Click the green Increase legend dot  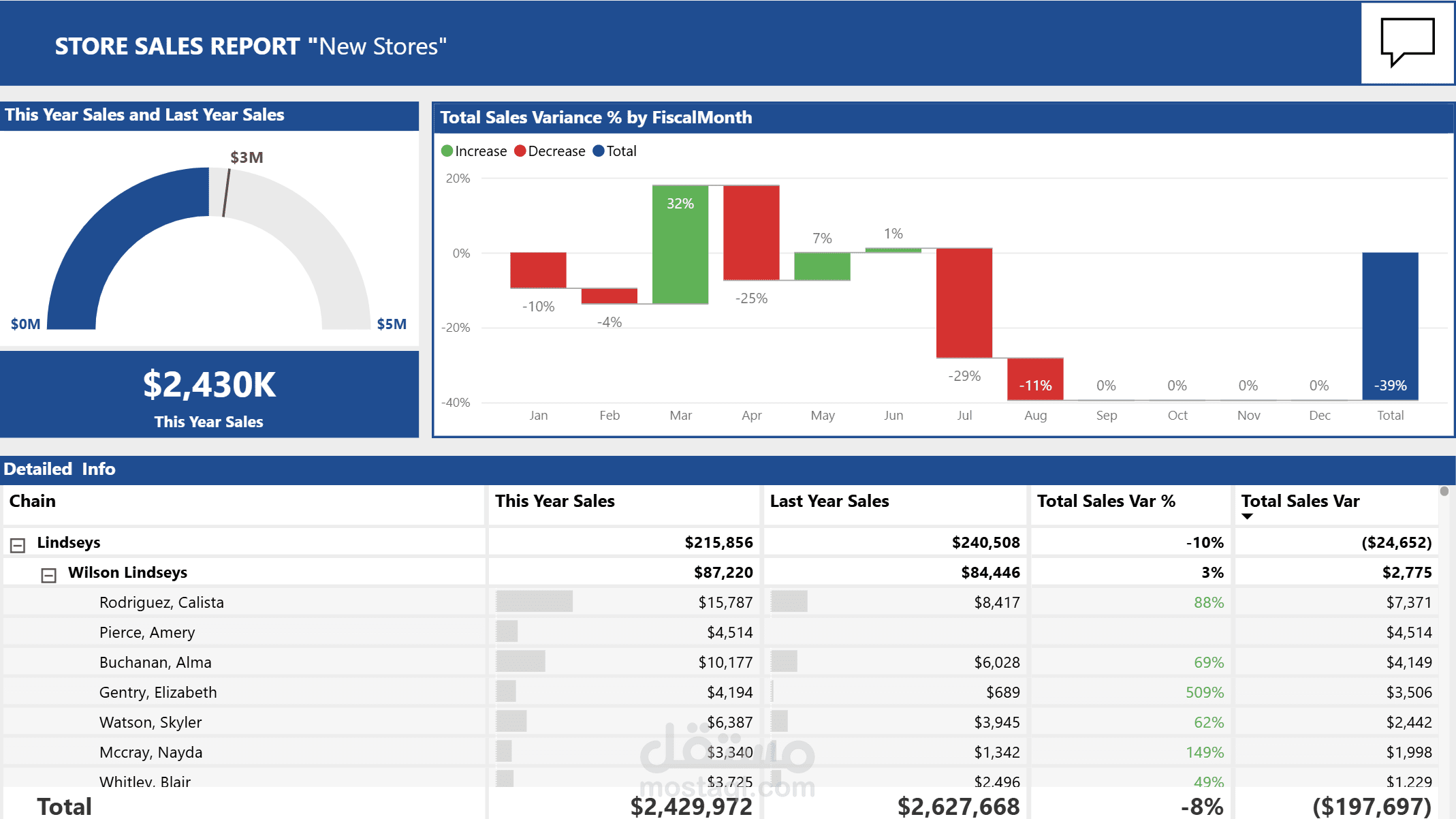[x=447, y=151]
